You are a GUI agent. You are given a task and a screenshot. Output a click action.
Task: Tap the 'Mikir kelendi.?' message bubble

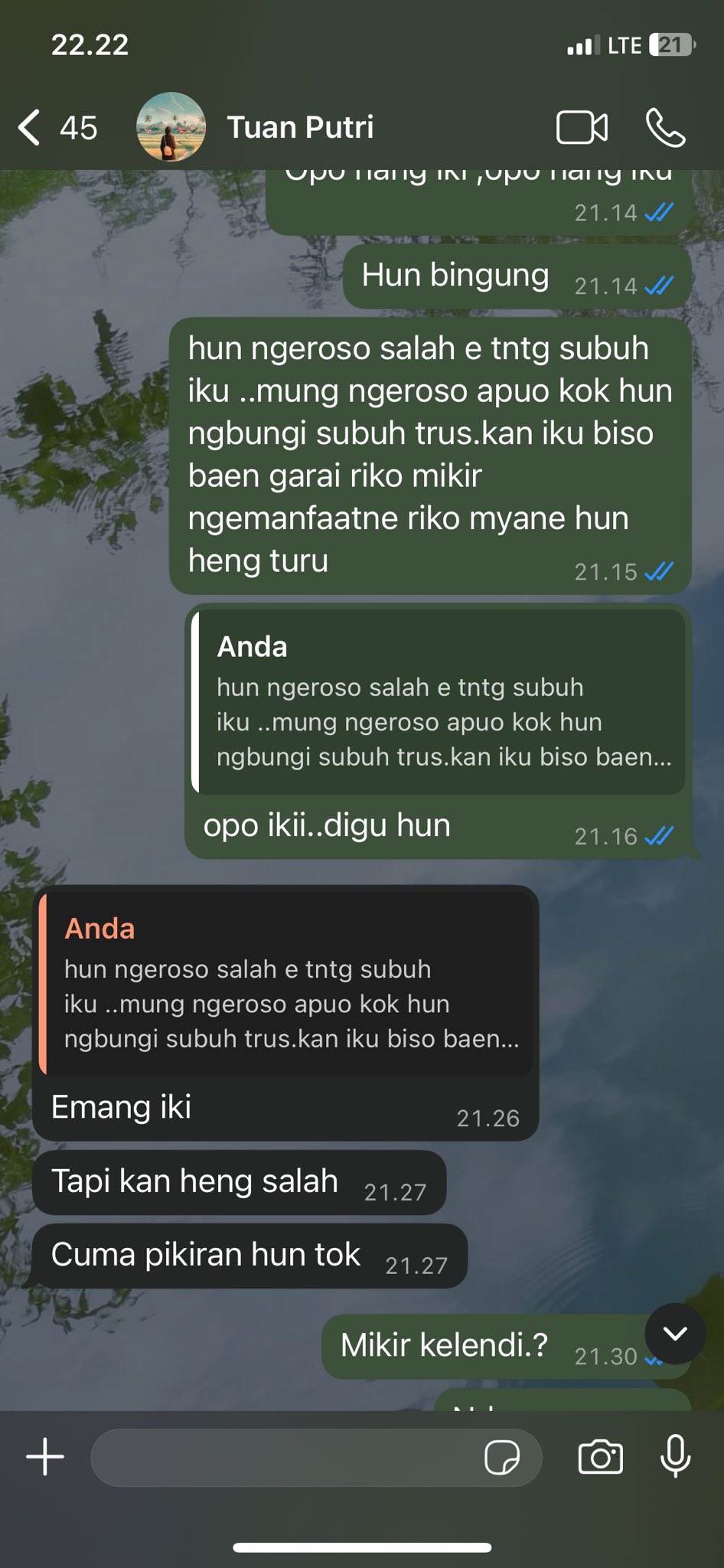[506, 1347]
